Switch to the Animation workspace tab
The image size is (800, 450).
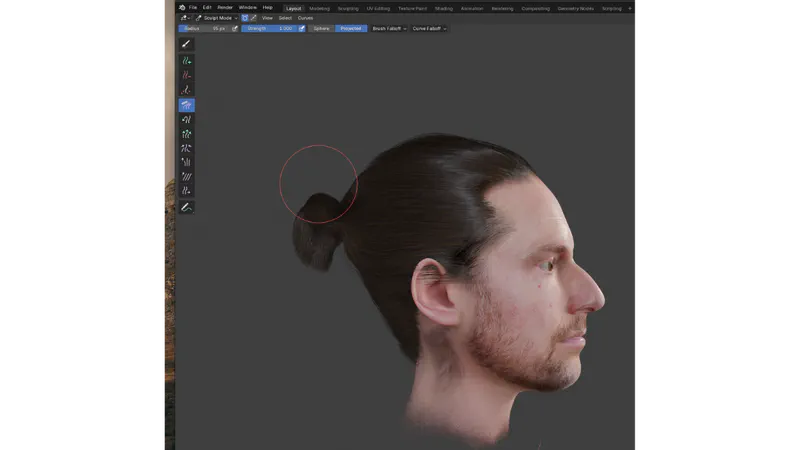[x=472, y=9]
